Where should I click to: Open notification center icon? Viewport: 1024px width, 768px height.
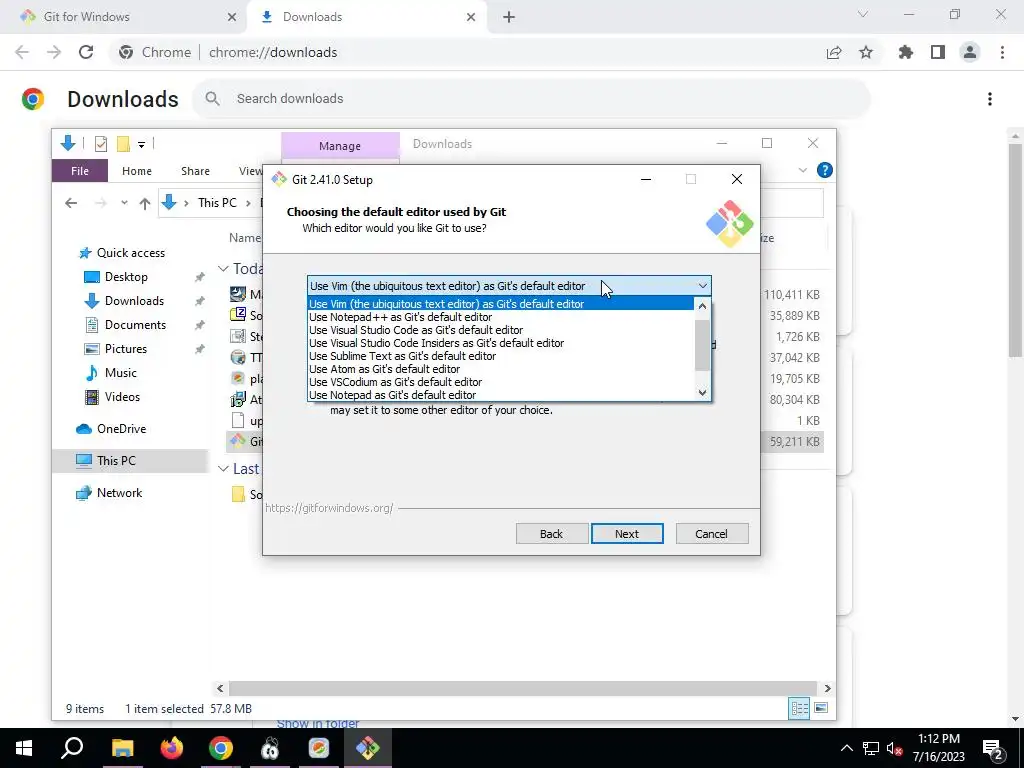coord(993,748)
